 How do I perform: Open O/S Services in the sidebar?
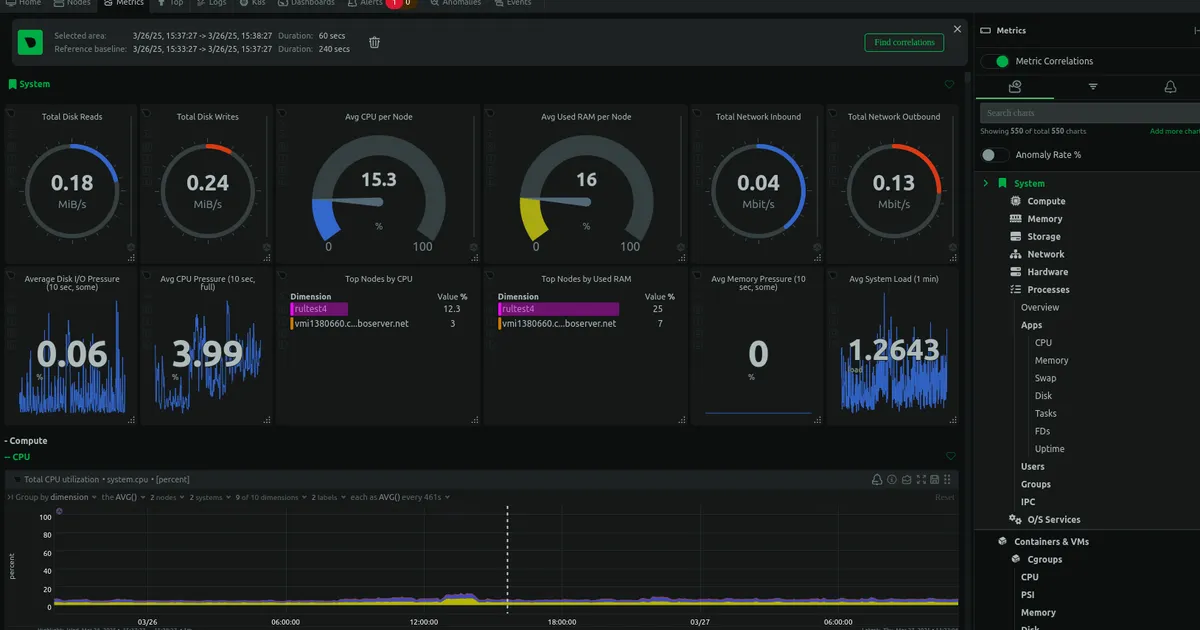(1053, 520)
